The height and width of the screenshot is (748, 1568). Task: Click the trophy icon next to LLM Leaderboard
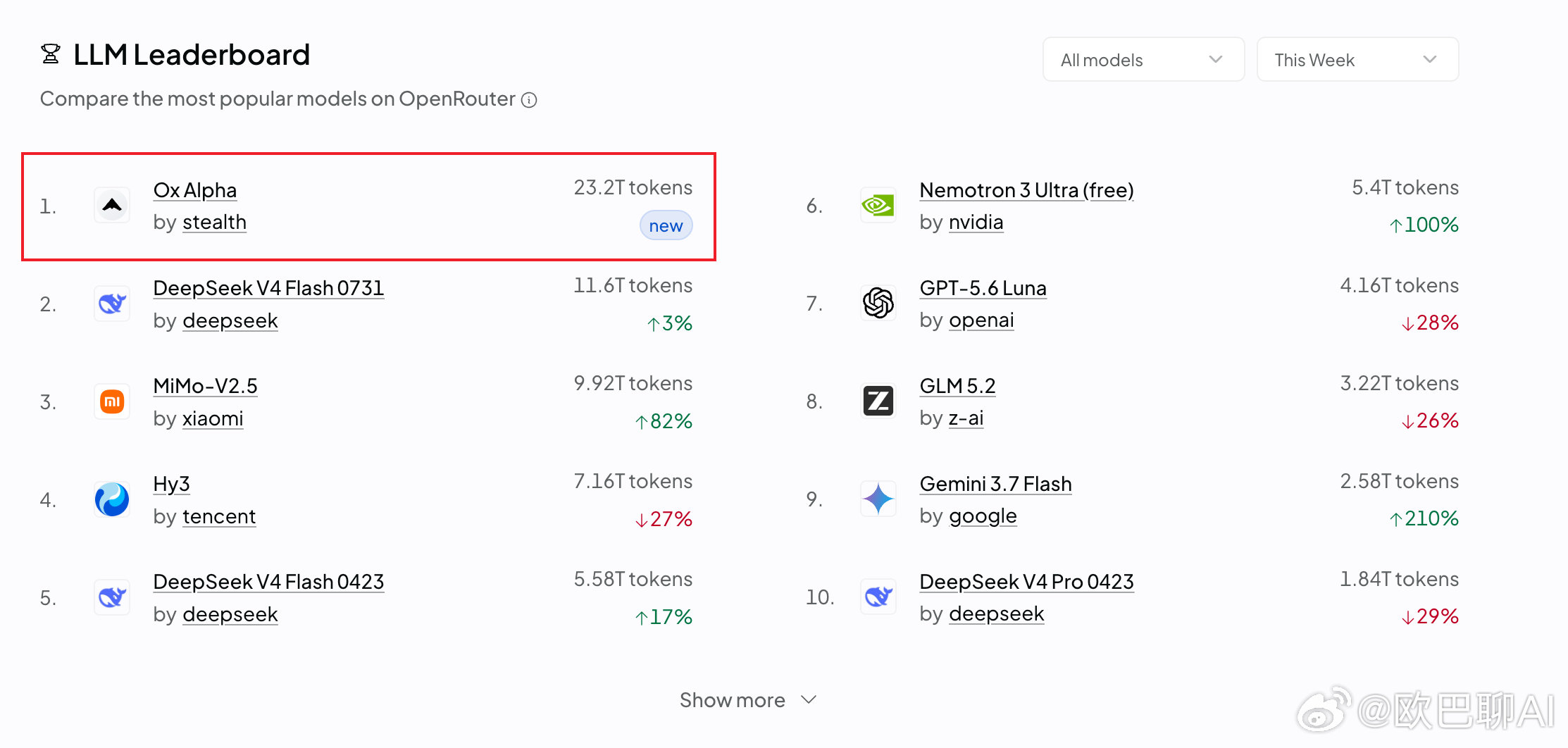[51, 54]
